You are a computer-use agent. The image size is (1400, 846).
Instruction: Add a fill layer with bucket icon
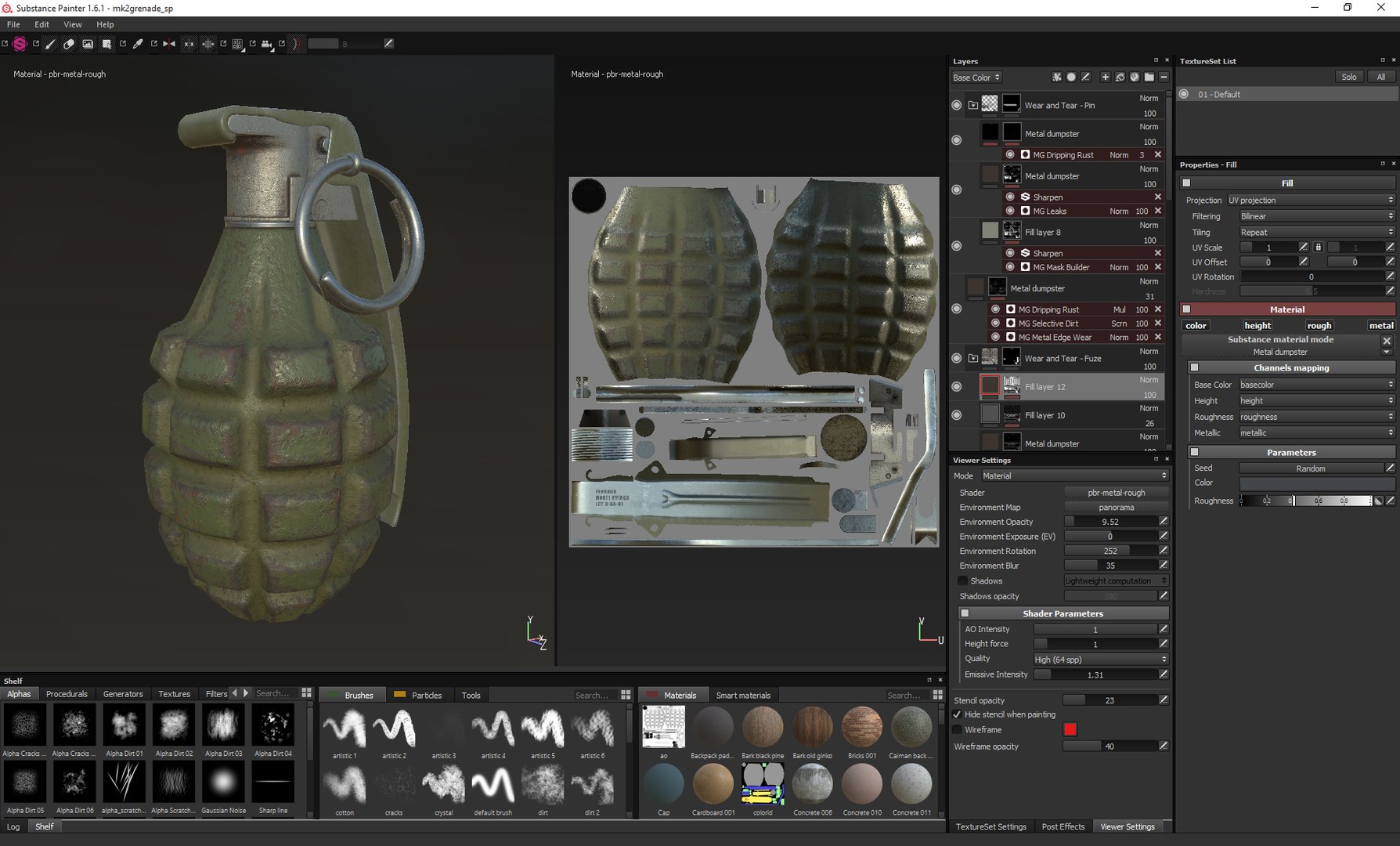pyautogui.click(x=1120, y=78)
